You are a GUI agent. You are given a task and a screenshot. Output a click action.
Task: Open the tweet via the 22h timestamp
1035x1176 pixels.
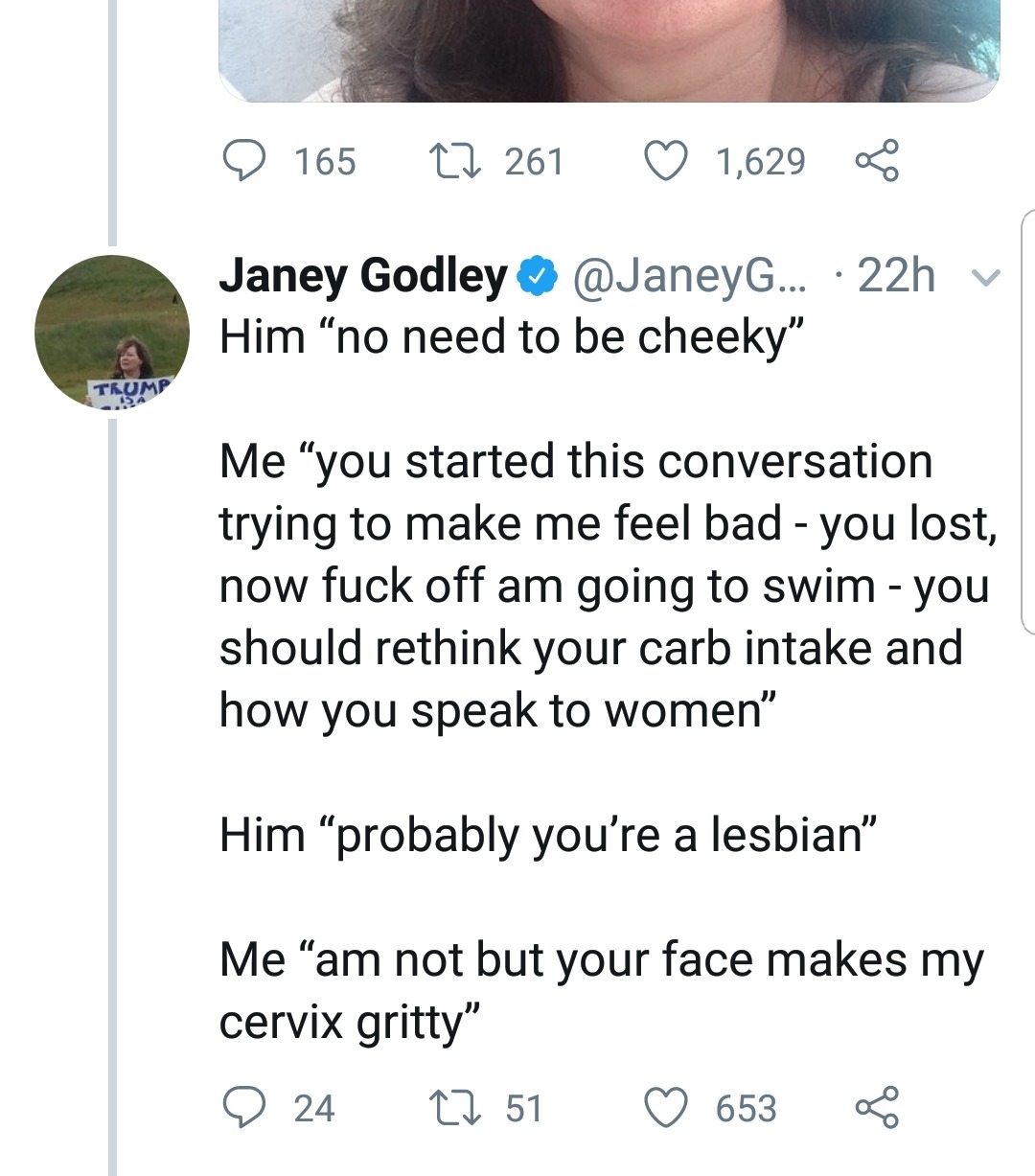pyautogui.click(x=896, y=276)
